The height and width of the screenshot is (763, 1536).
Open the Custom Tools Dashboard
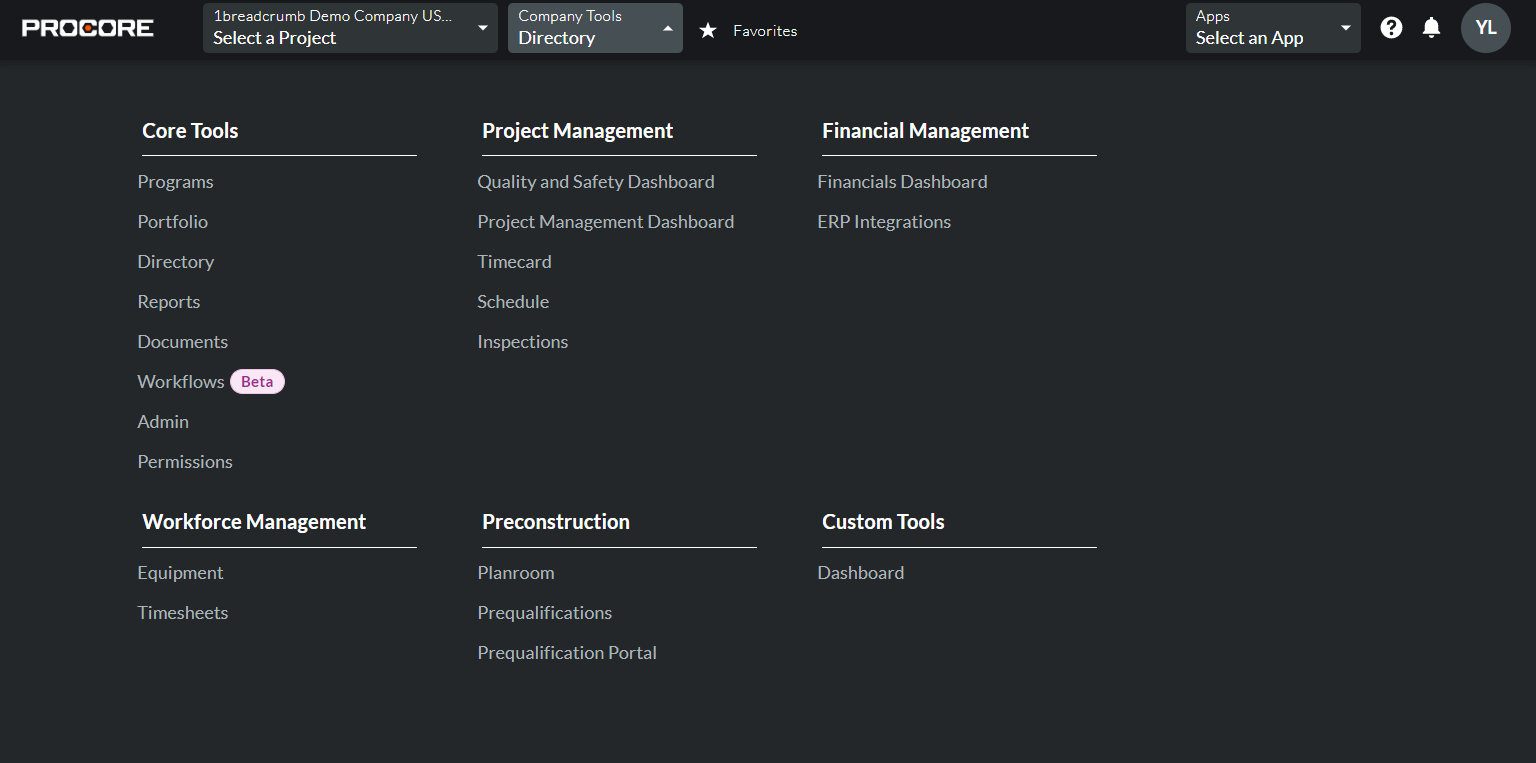click(861, 572)
